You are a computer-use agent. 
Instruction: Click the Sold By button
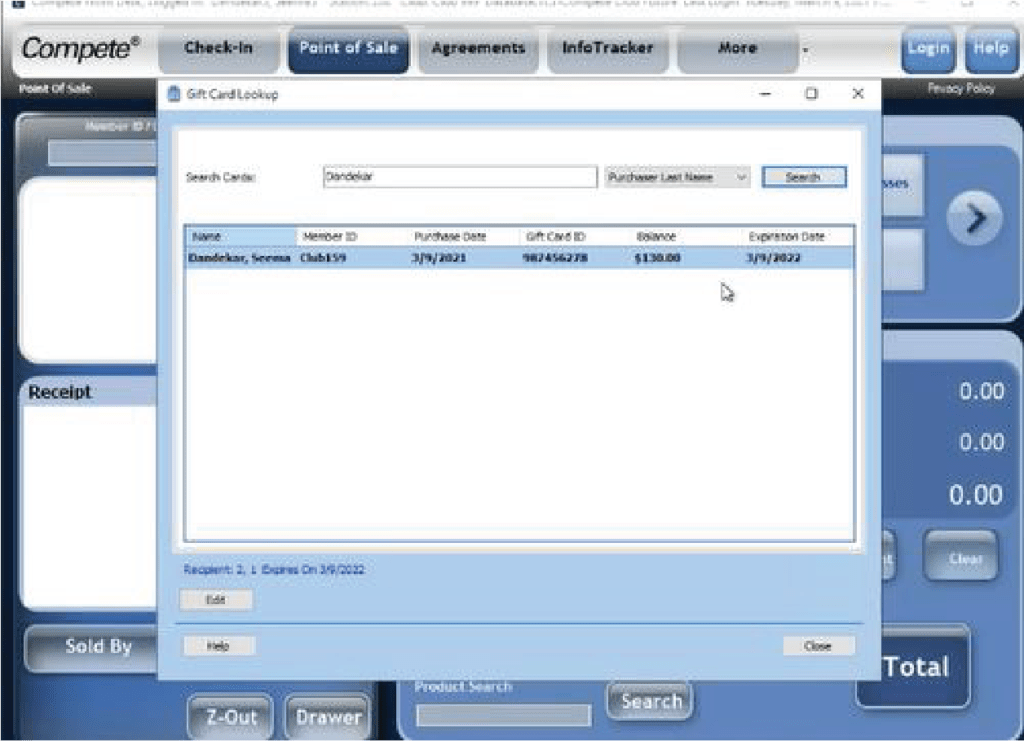tap(92, 648)
